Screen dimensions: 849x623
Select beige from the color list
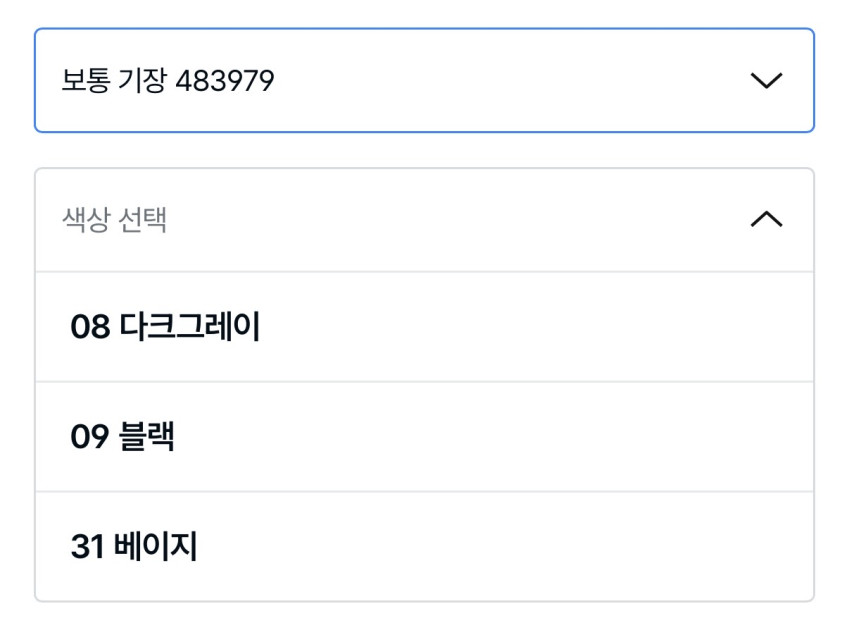tap(424, 547)
